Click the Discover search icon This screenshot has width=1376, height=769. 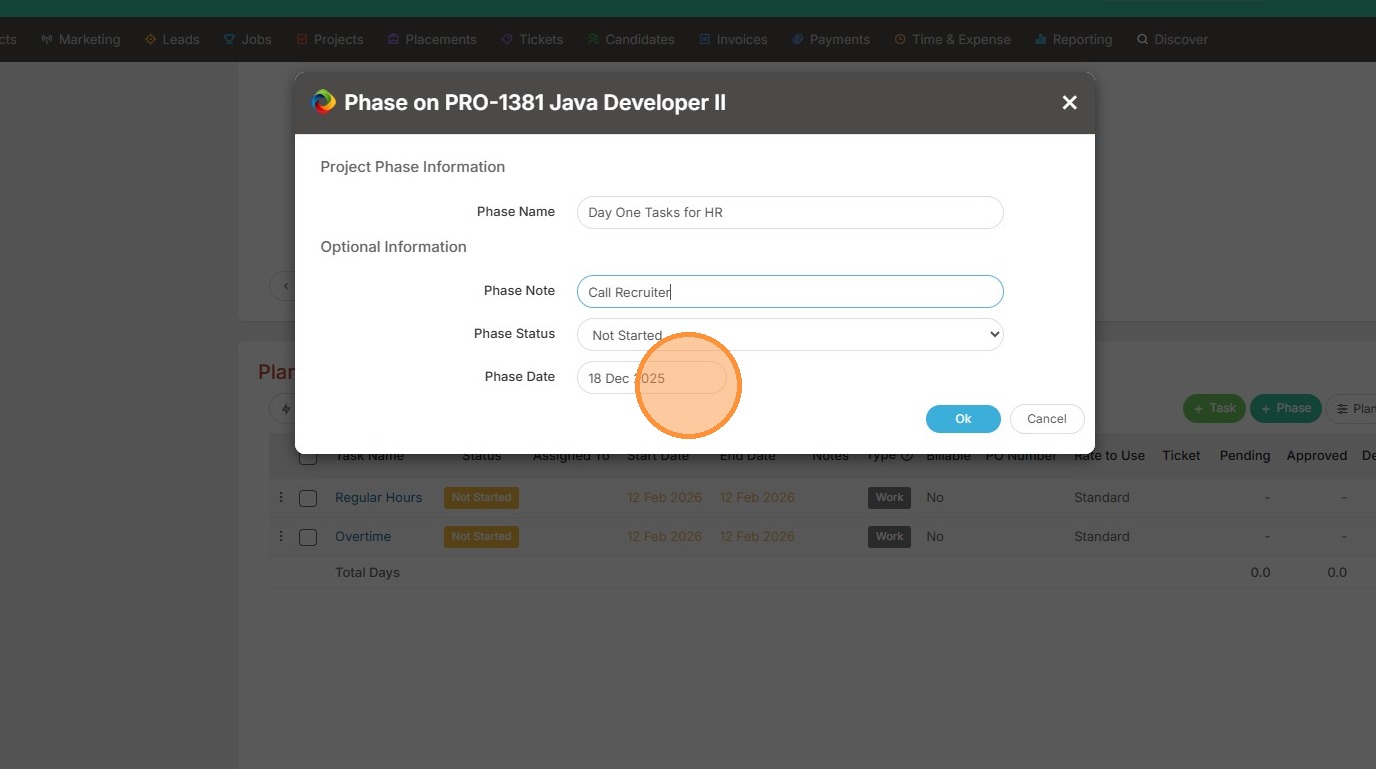[1142, 40]
